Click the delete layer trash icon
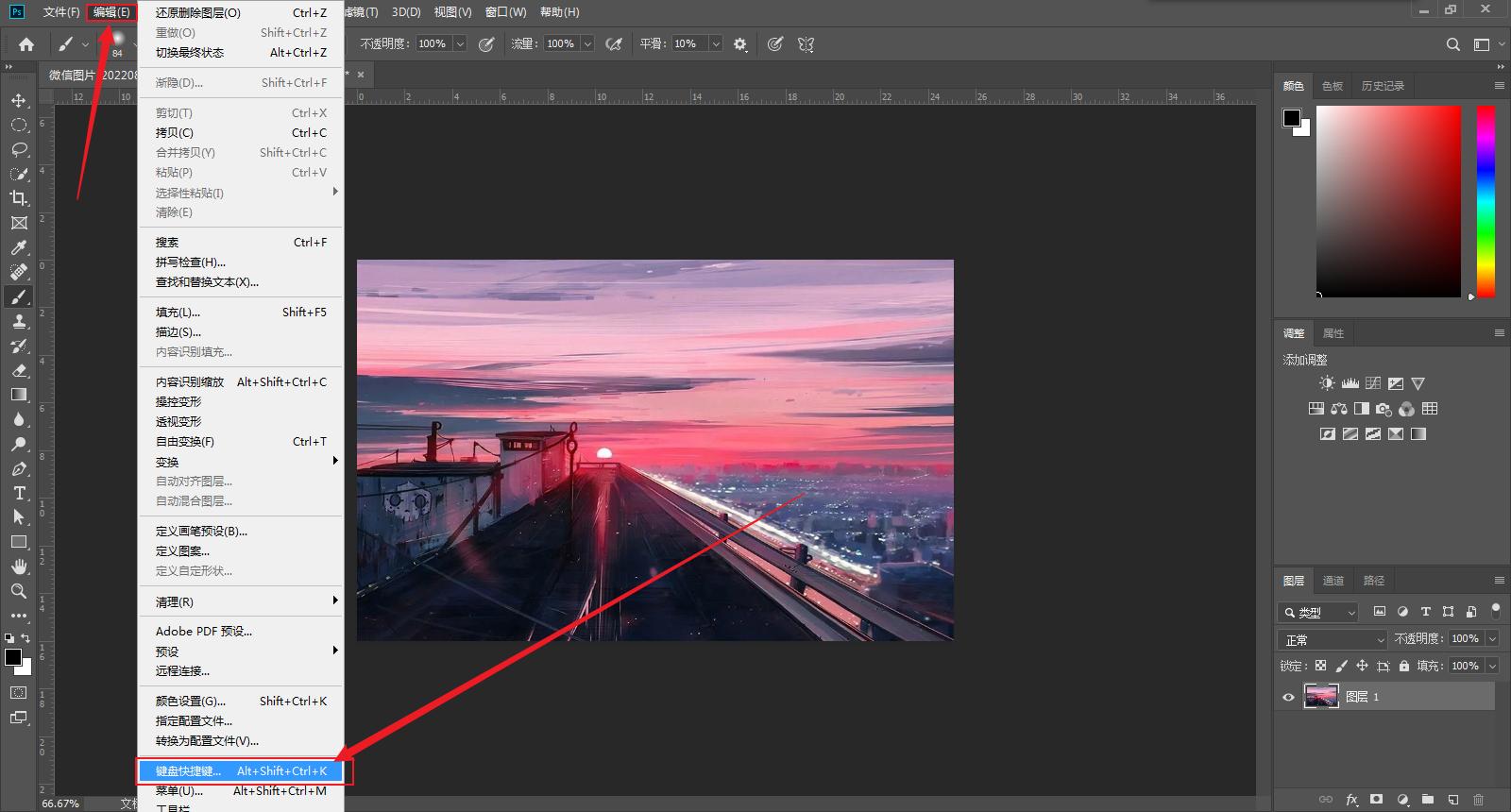Image resolution: width=1511 pixels, height=812 pixels. (1478, 800)
